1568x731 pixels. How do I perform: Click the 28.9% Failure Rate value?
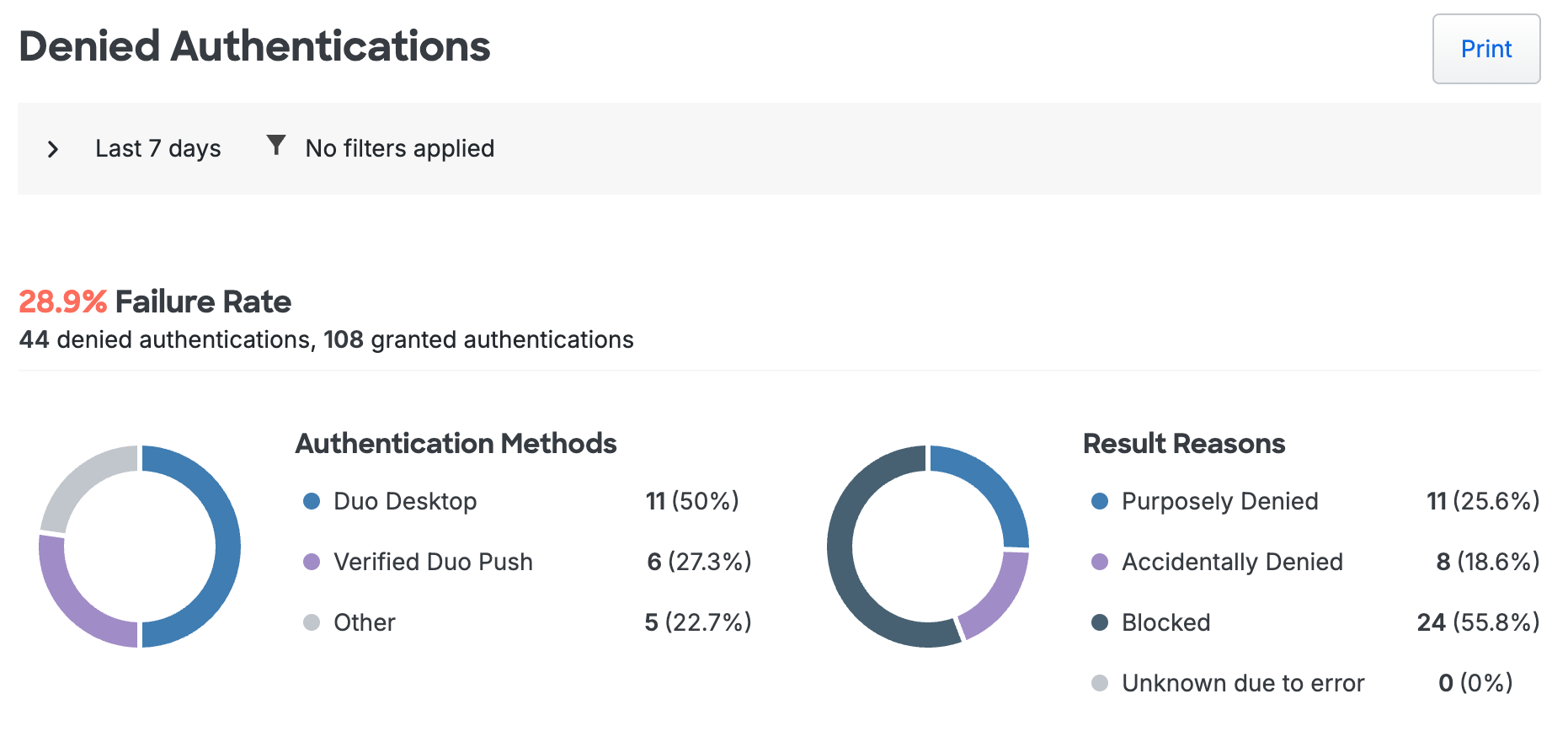pos(63,301)
